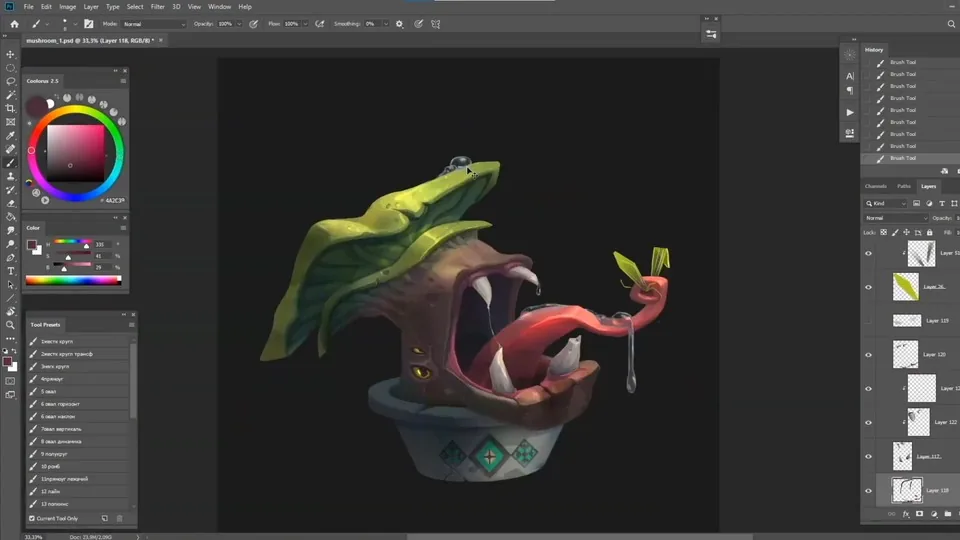Open the tool preset picker arrow
The image size is (960, 540).
coord(47,24)
